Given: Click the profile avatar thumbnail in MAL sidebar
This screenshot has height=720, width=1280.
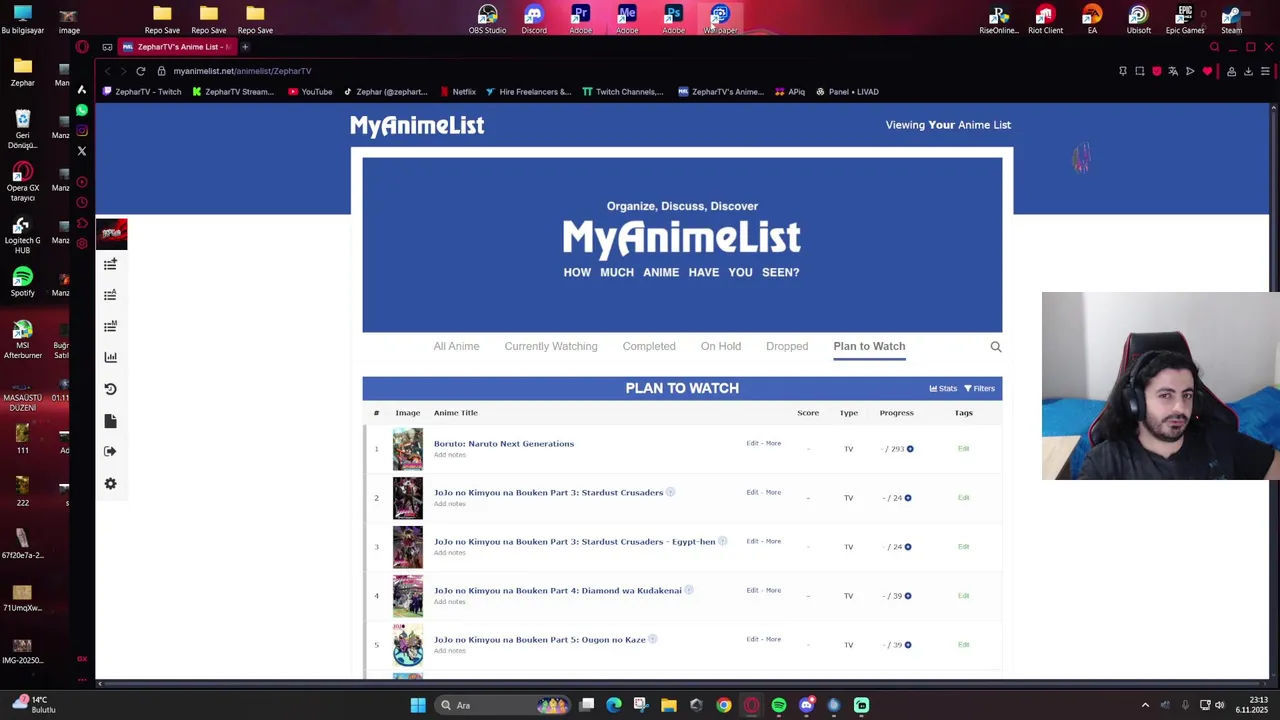Looking at the screenshot, I should [x=111, y=233].
